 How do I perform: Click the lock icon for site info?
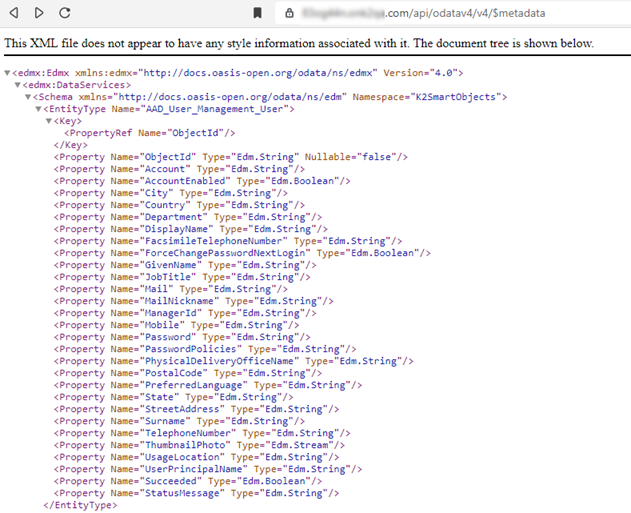[x=290, y=13]
